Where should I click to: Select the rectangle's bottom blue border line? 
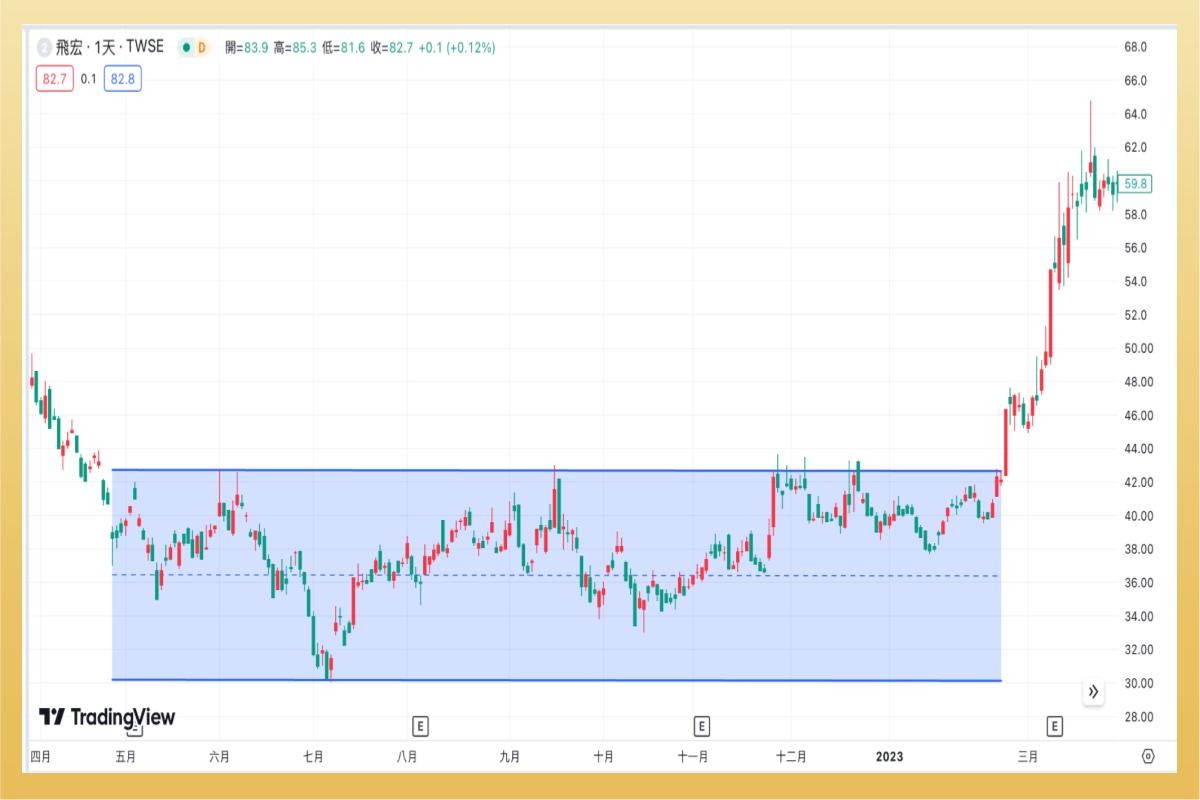[x=556, y=680]
